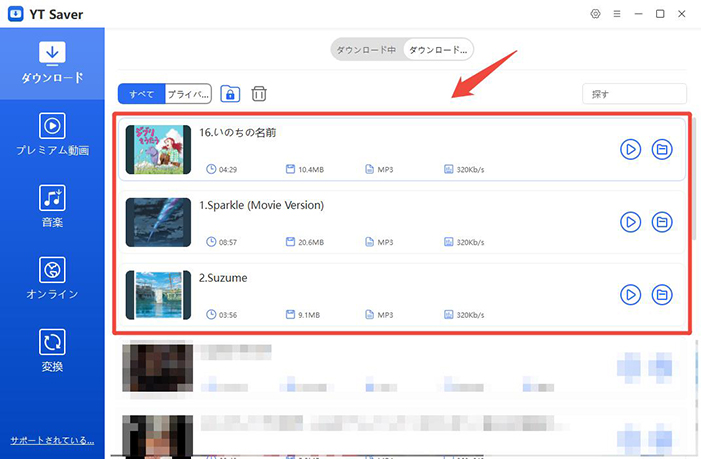701x459 pixels.
Task: Select the title 2.Suzume
Action: click(x=223, y=278)
